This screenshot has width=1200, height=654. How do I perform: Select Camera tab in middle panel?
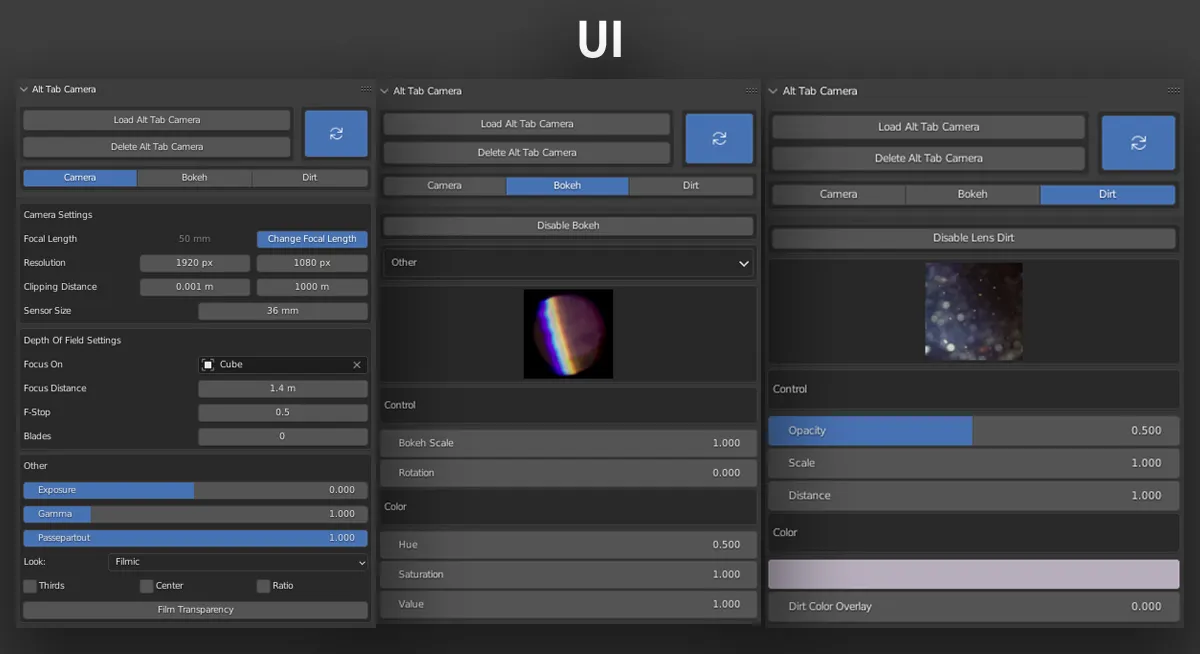coord(445,186)
